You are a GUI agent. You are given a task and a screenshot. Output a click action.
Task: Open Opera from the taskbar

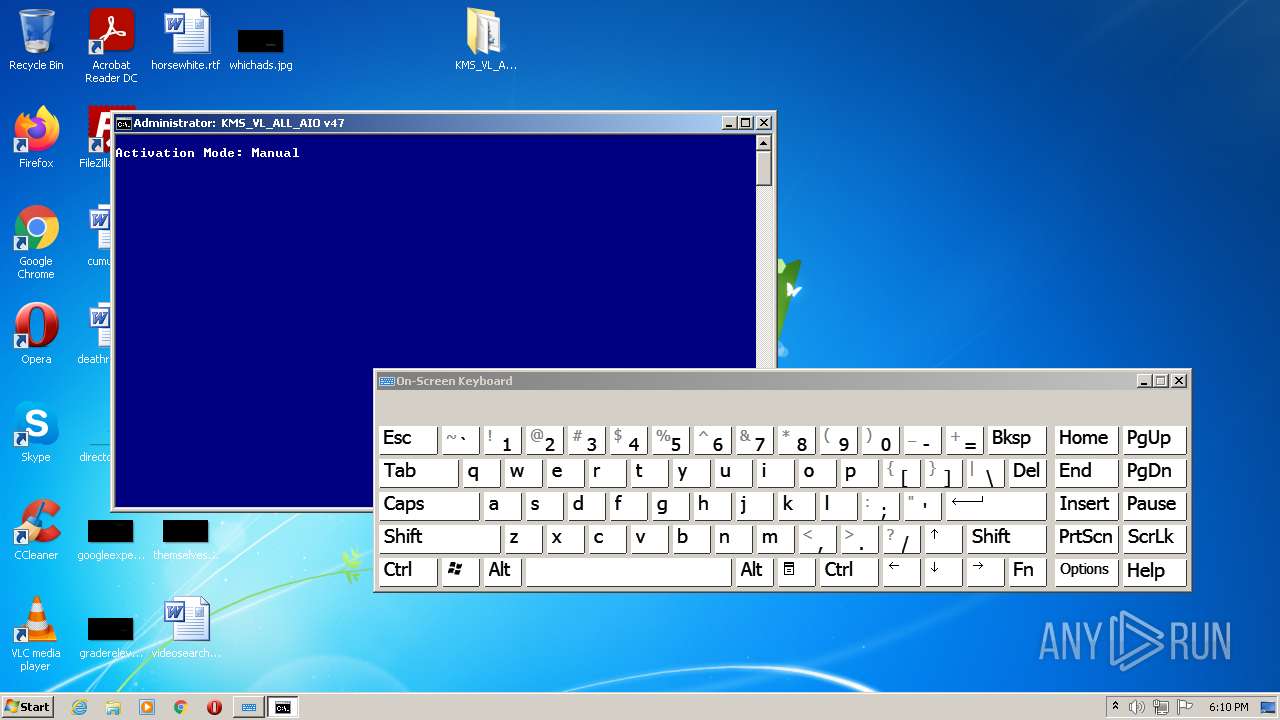(214, 707)
